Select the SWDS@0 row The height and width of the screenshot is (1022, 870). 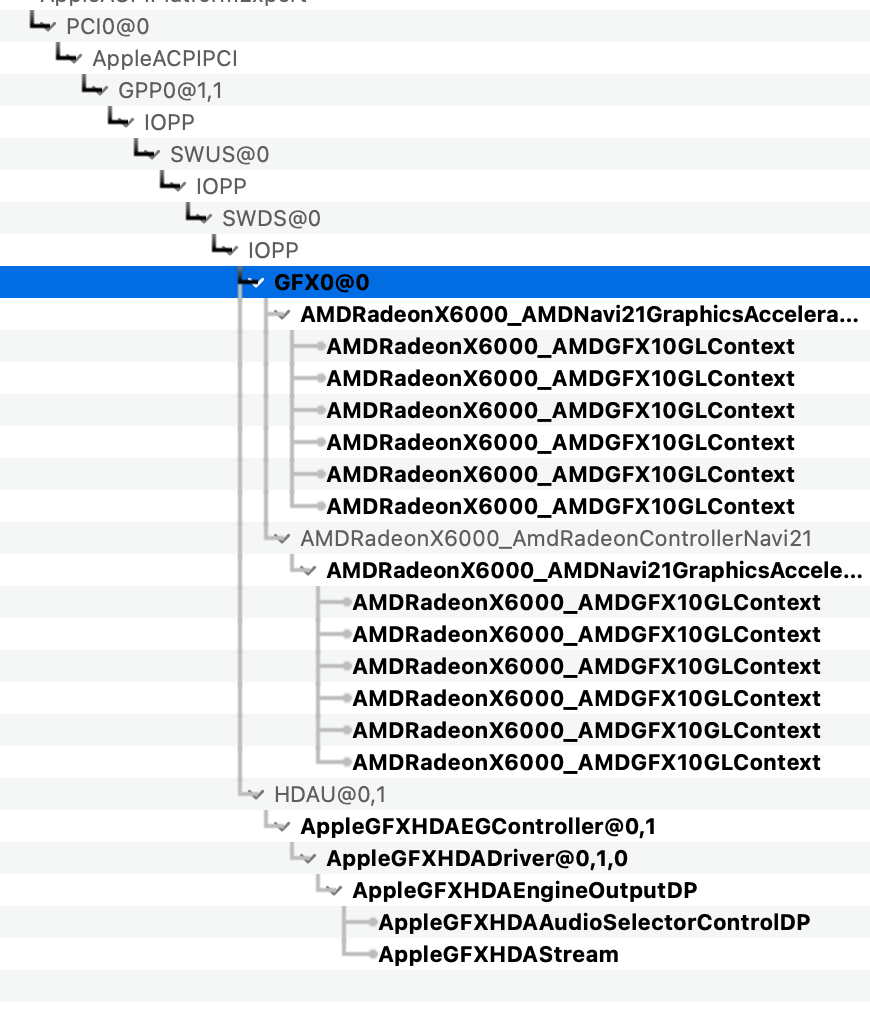tap(435, 218)
